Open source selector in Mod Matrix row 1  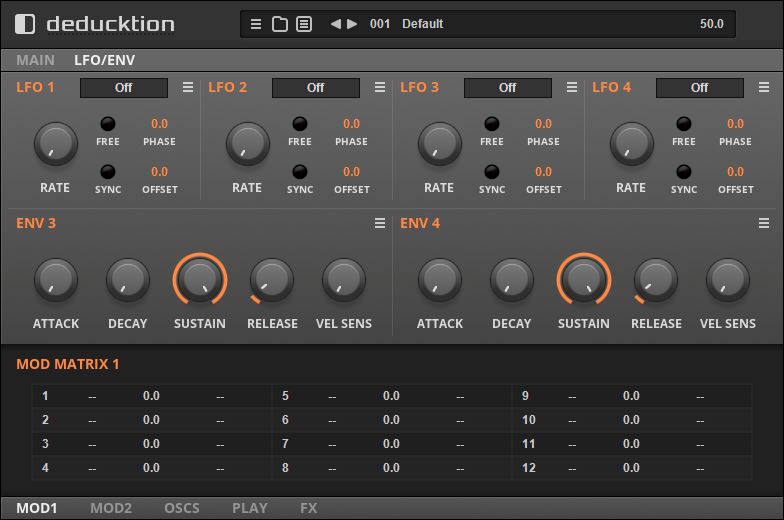pos(92,396)
